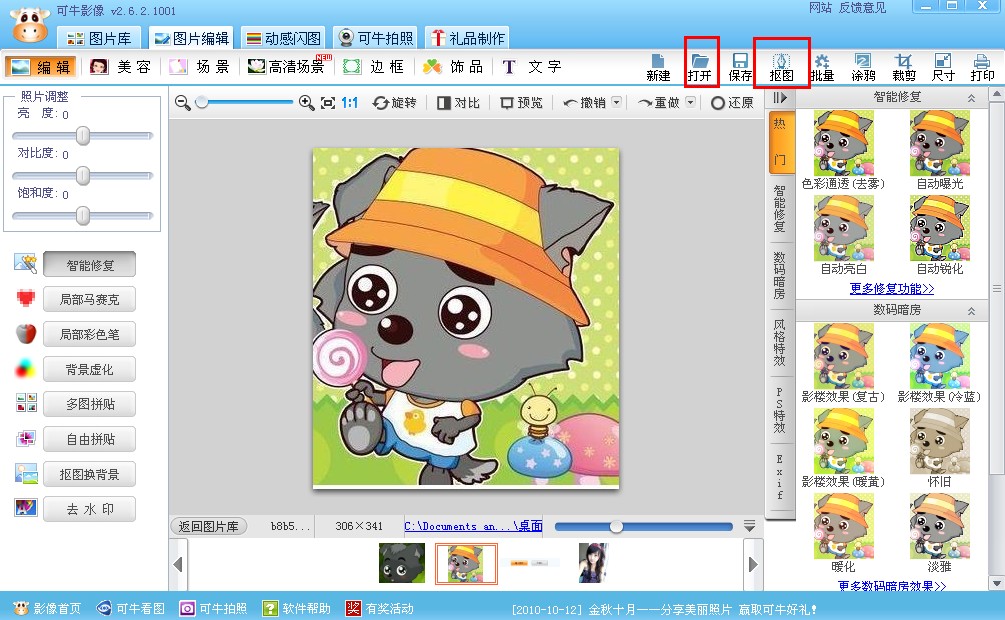
Task: Click the 多图拼贴 button
Action: coord(90,405)
